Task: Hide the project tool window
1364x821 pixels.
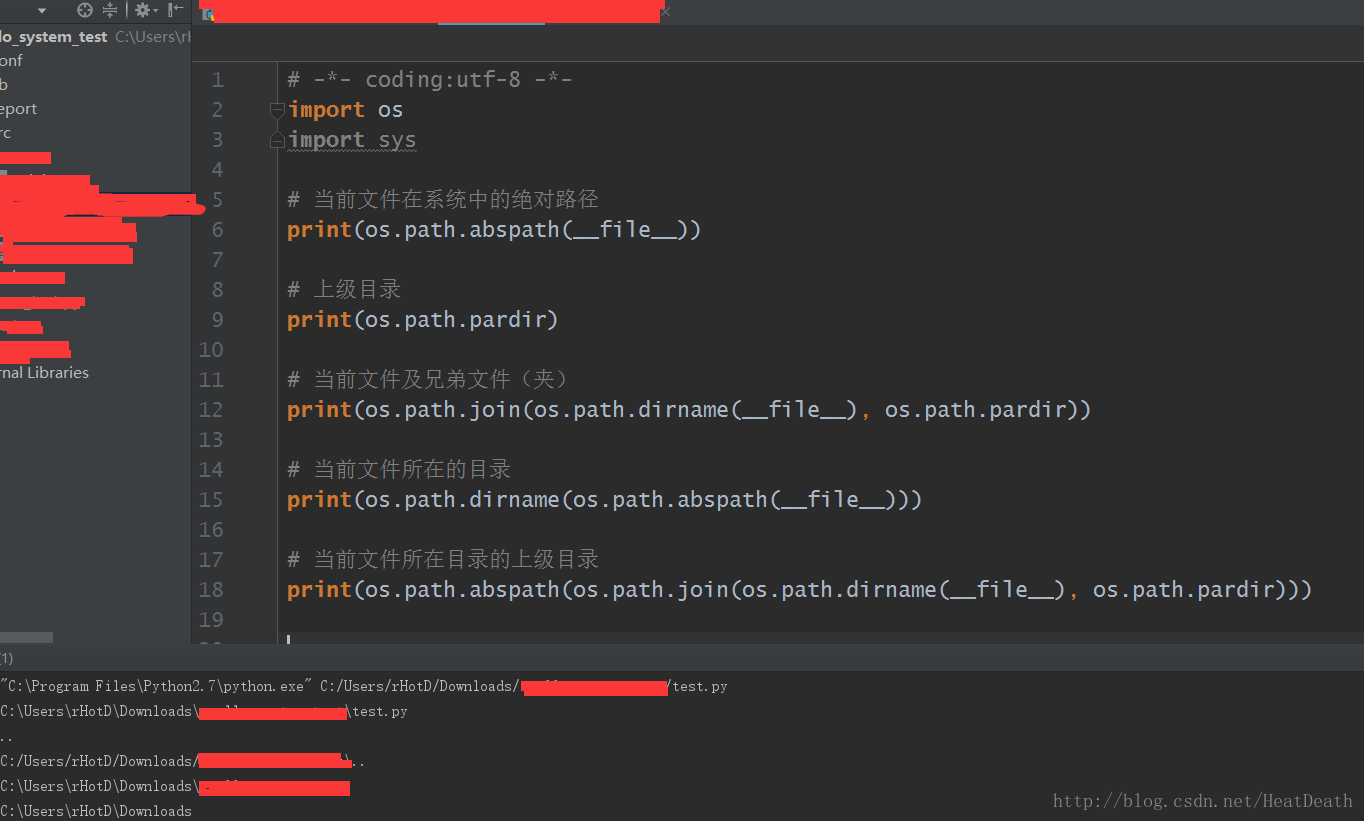Action: (x=176, y=10)
